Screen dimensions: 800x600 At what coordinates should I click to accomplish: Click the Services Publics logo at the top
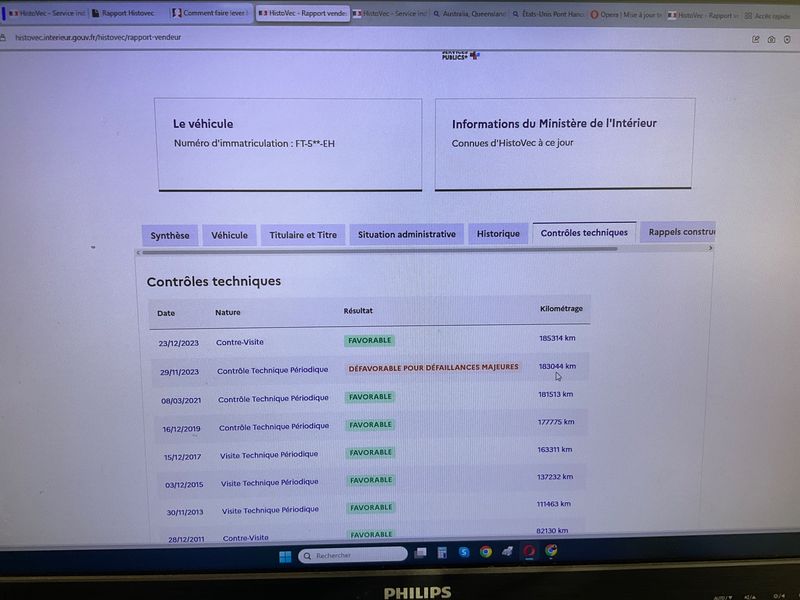pyautogui.click(x=461, y=55)
